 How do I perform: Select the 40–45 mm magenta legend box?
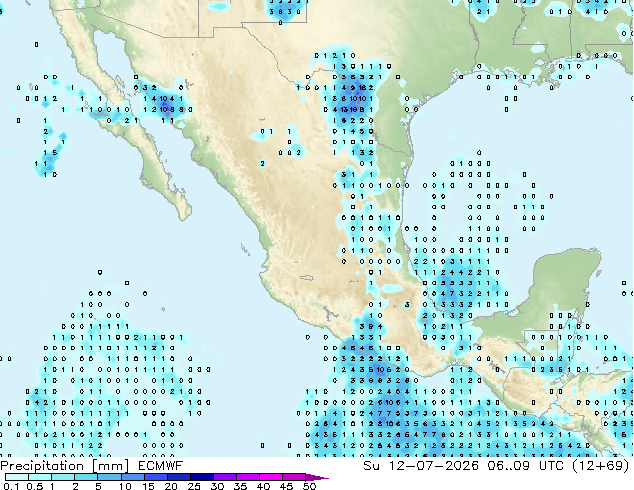tap(271, 477)
